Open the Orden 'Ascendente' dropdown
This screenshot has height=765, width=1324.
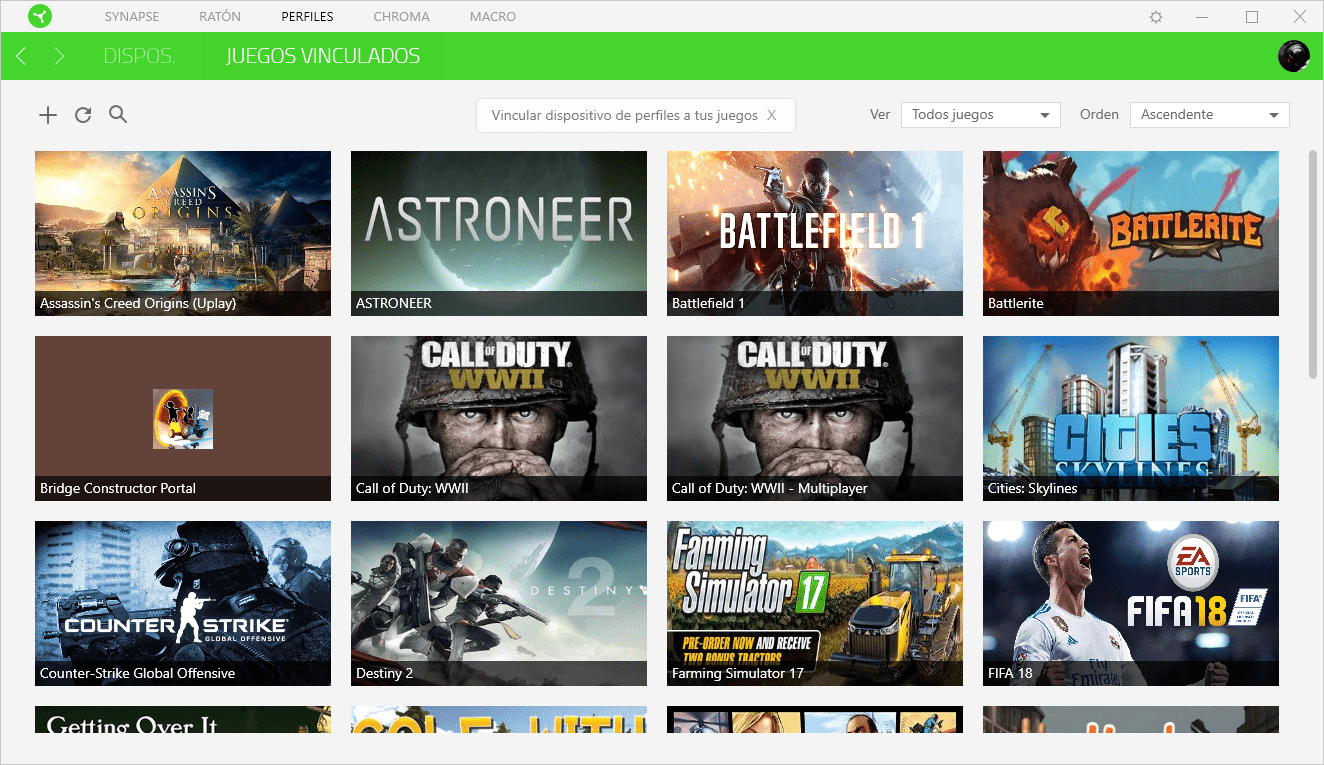tap(1209, 115)
